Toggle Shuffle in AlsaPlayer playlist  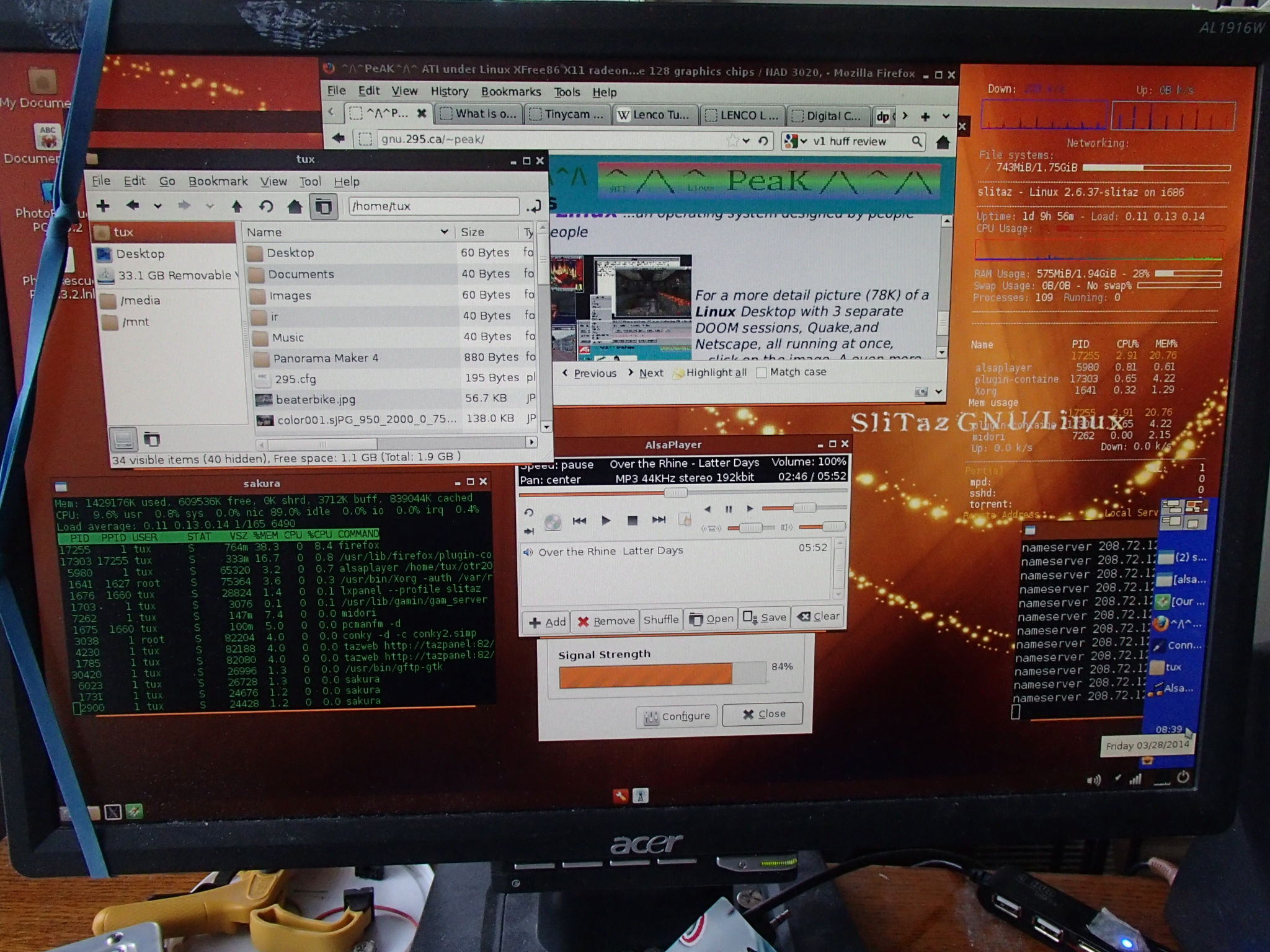[x=661, y=619]
